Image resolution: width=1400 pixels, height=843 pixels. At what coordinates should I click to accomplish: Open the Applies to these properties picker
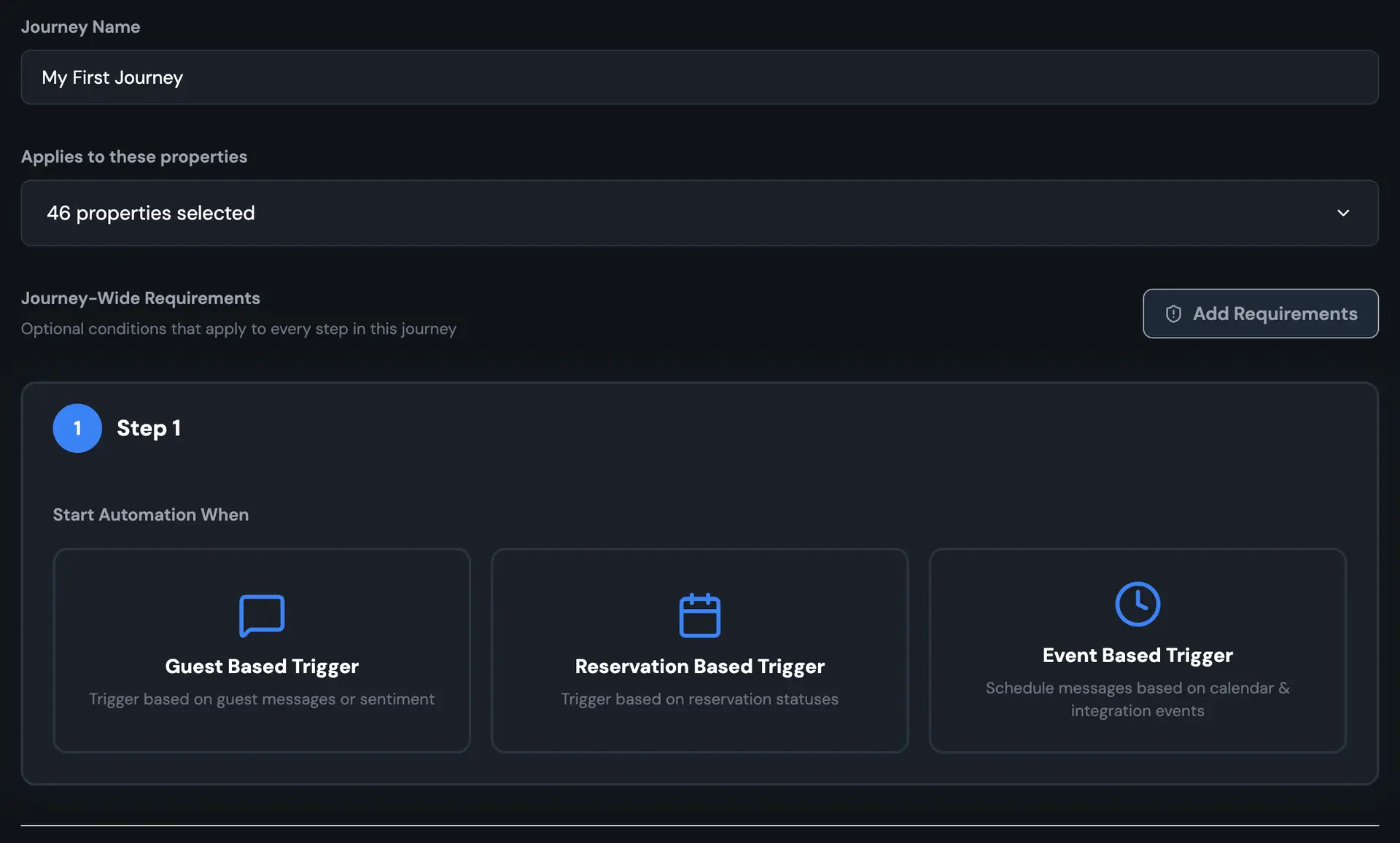pyautogui.click(x=700, y=213)
